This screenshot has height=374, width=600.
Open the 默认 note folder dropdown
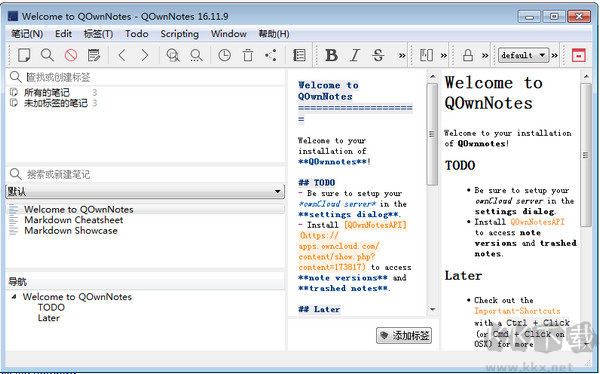(145, 191)
